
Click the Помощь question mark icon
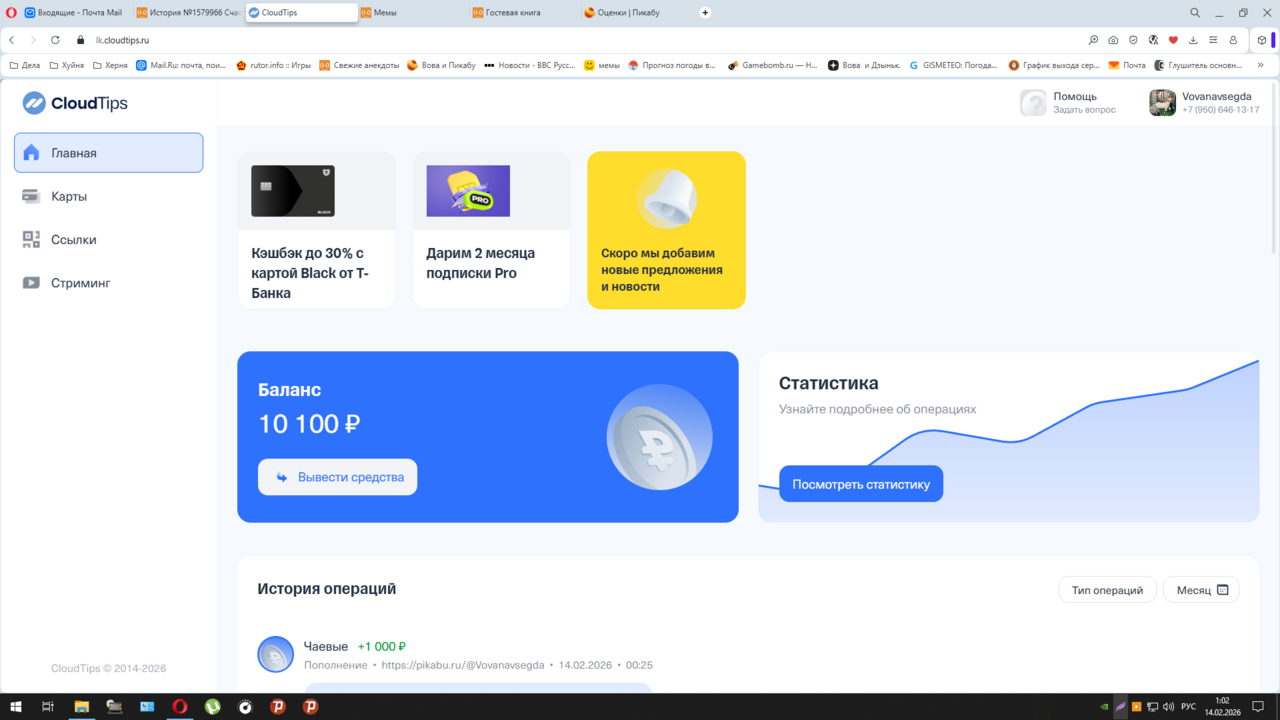1033,103
